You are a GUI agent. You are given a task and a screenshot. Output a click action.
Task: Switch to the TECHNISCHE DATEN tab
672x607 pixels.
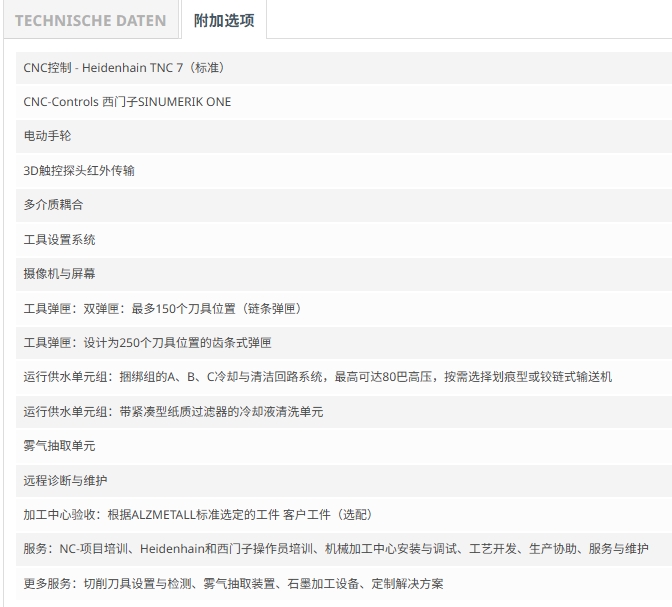(x=90, y=20)
